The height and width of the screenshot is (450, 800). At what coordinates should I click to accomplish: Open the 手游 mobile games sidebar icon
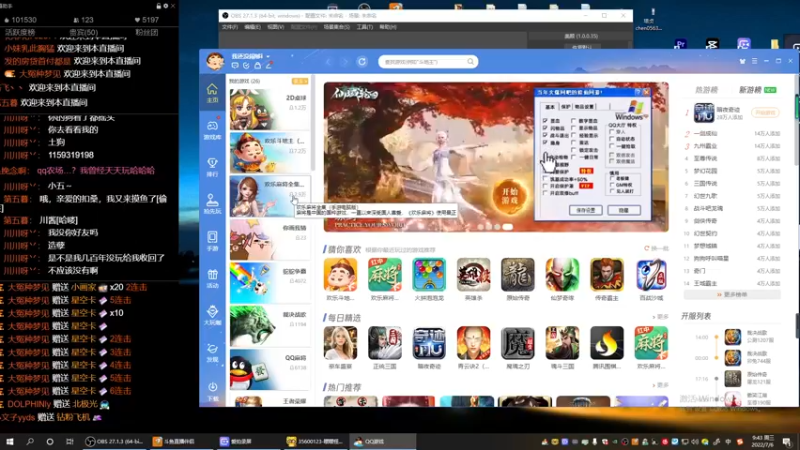(x=212, y=241)
